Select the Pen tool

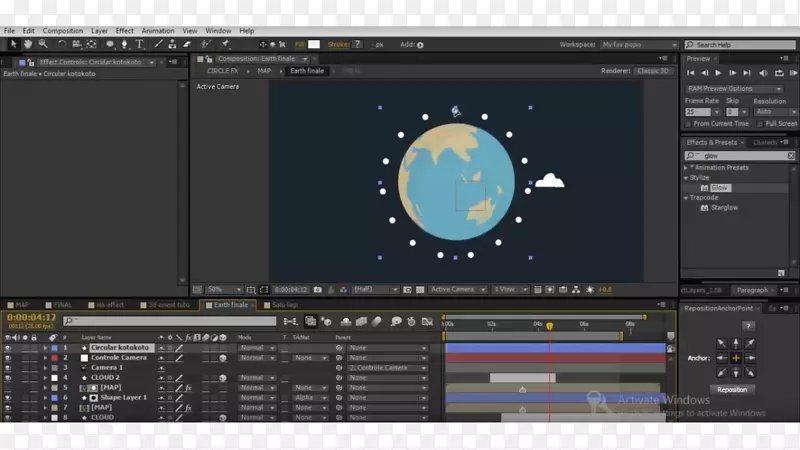point(124,44)
